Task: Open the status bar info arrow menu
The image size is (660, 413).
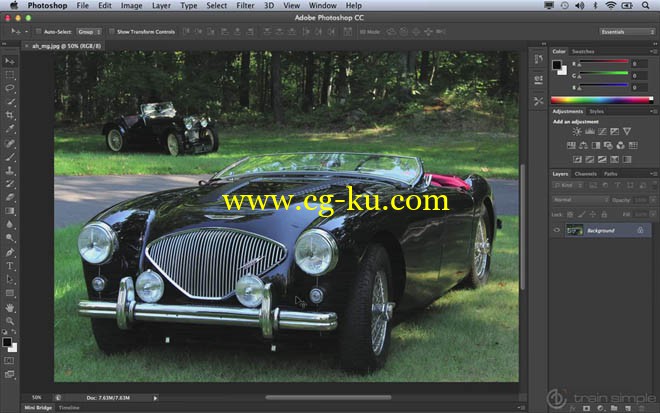Action: click(155, 398)
